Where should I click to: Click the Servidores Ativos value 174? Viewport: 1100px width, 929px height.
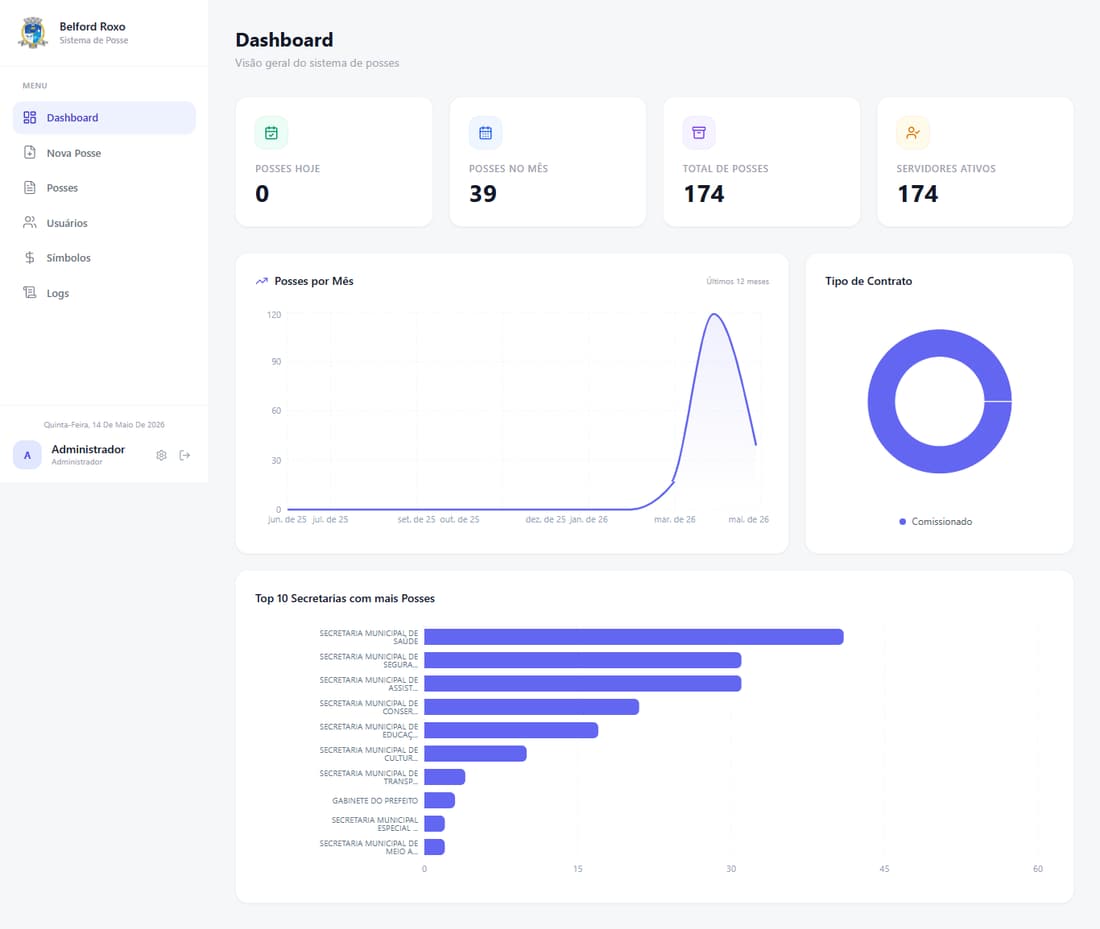point(918,194)
